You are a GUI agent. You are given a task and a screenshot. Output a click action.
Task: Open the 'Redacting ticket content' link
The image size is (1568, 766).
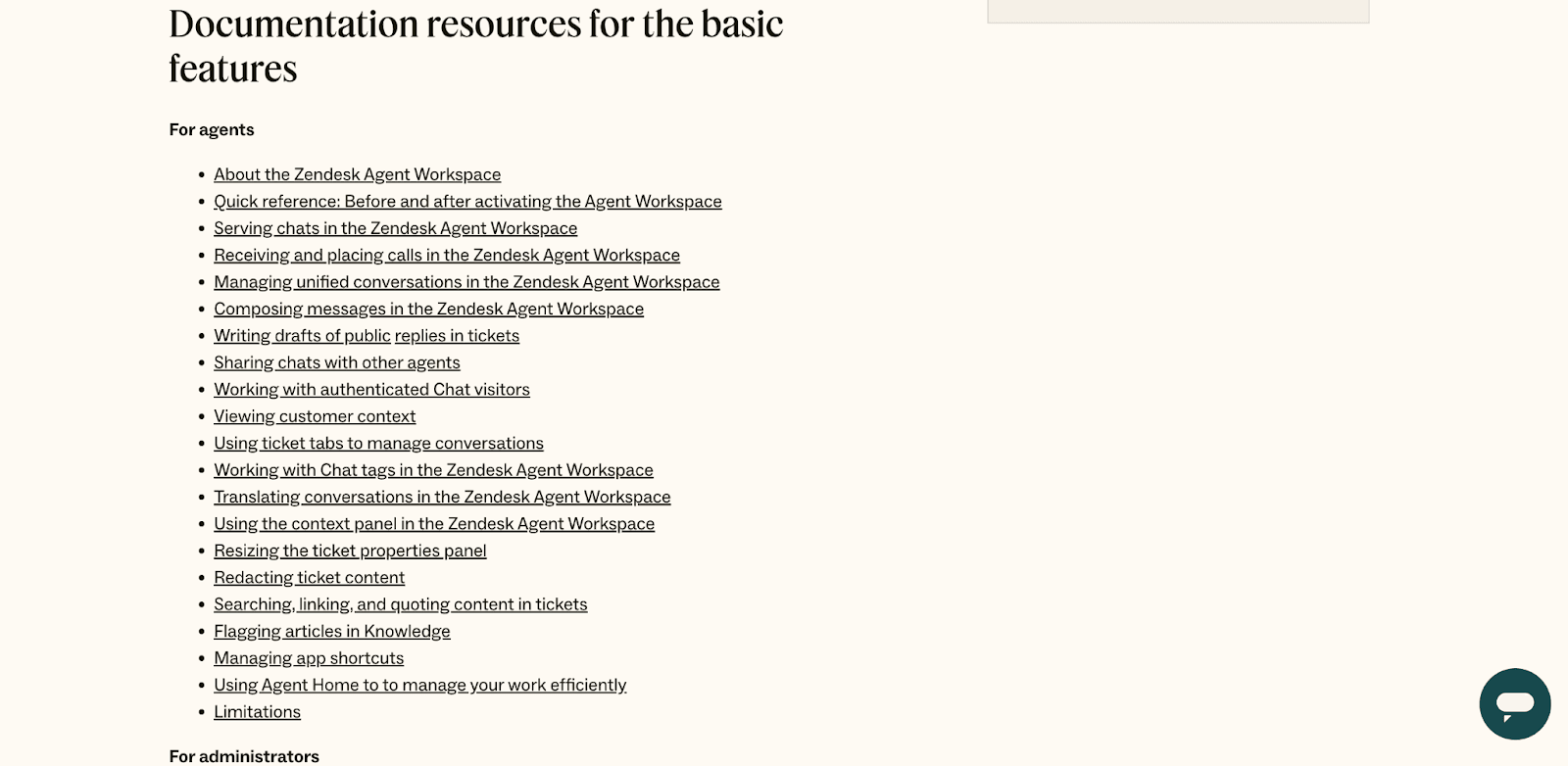click(309, 578)
